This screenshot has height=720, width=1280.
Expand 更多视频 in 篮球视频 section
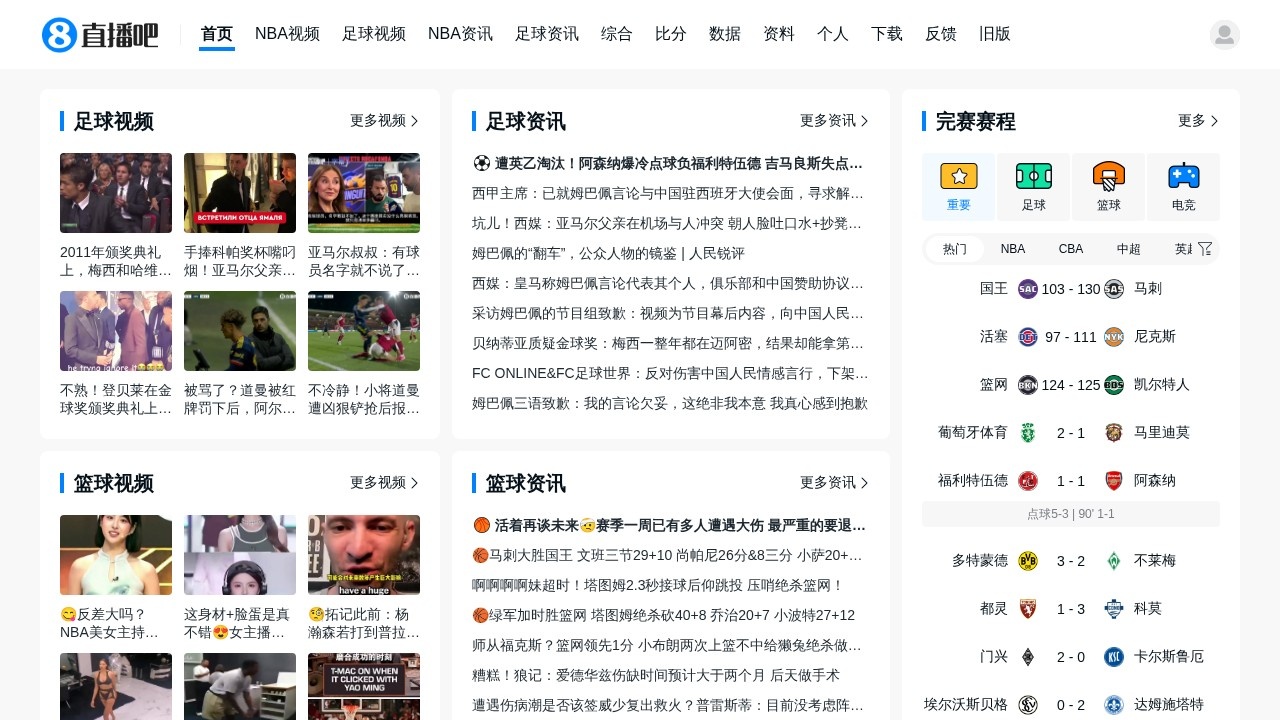[385, 482]
